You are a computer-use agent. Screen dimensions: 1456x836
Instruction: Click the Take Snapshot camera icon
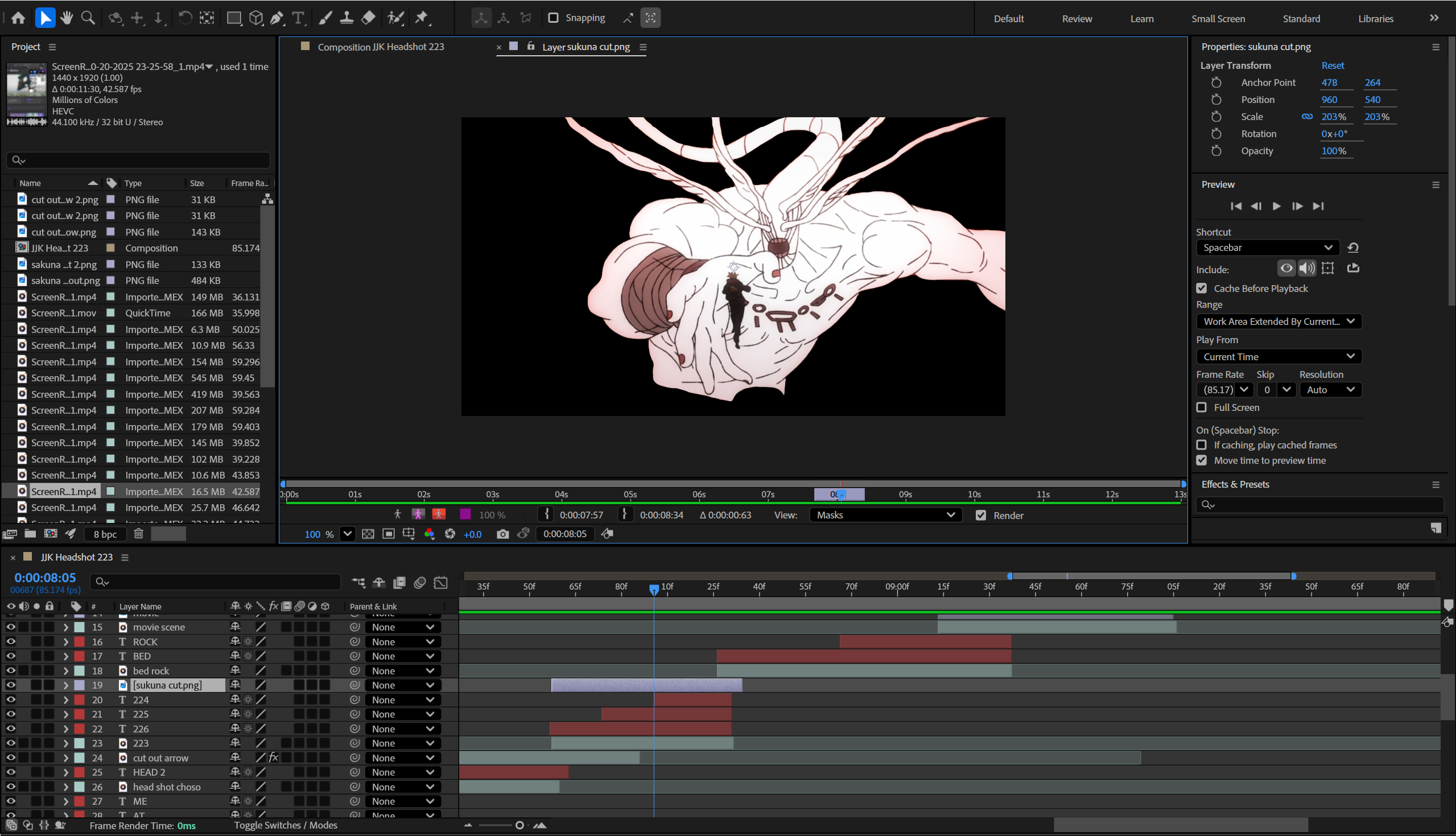(x=502, y=534)
